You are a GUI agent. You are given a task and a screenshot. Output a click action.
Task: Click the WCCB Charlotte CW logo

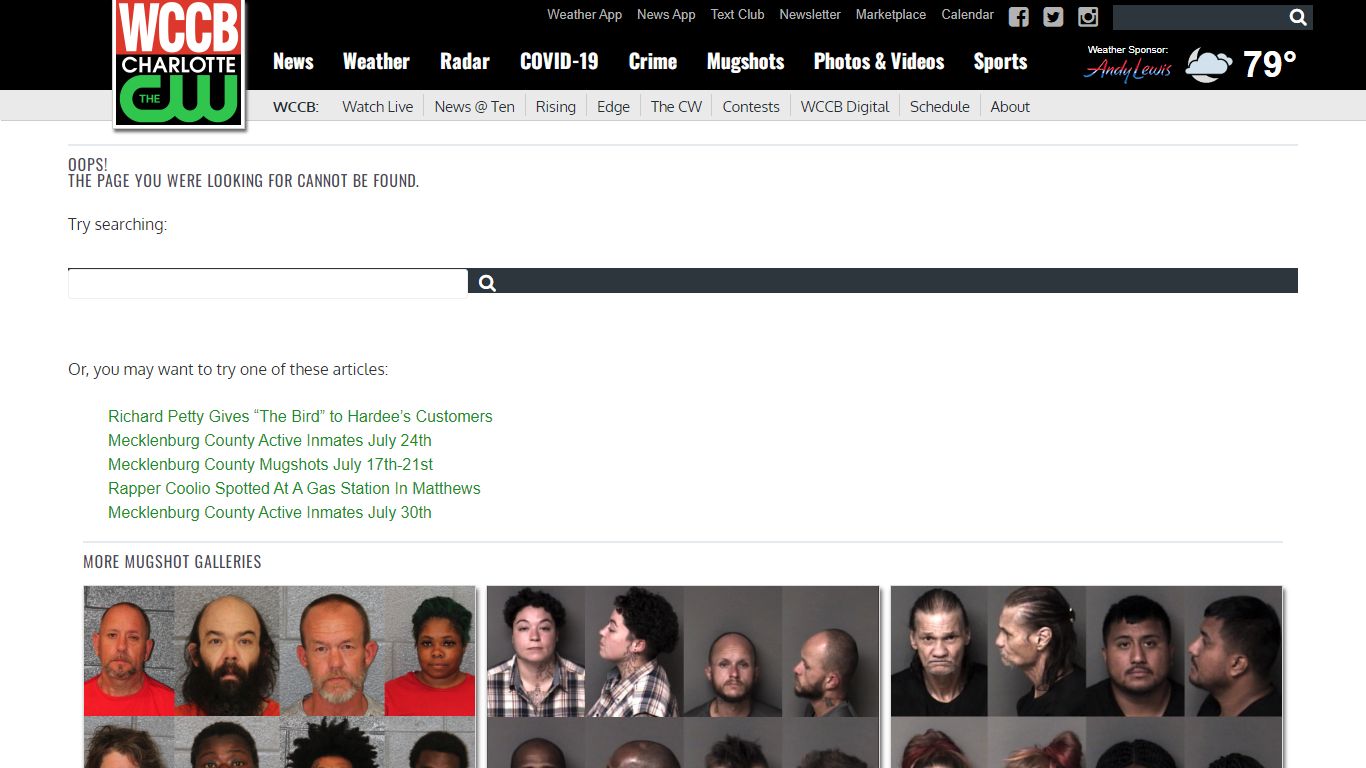(179, 63)
